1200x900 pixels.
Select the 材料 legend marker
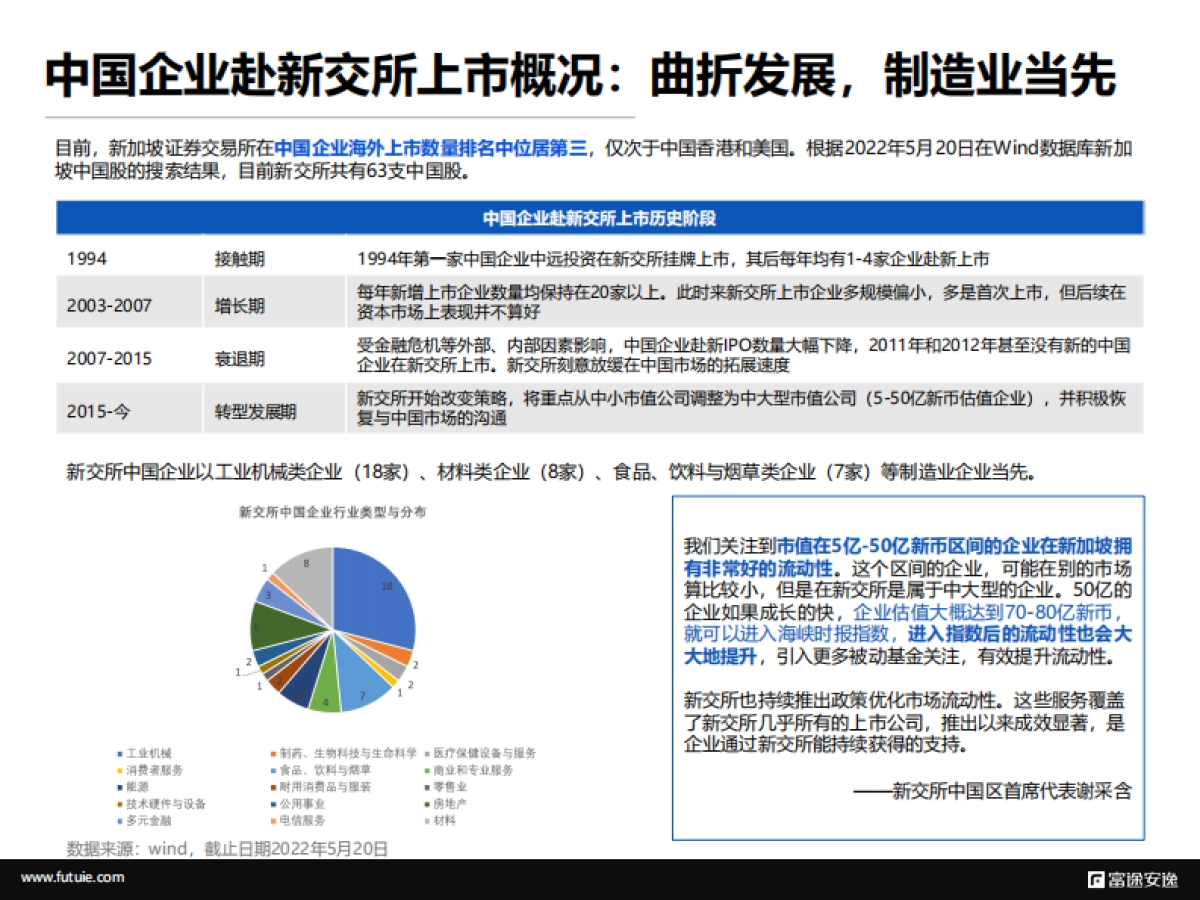[x=428, y=820]
